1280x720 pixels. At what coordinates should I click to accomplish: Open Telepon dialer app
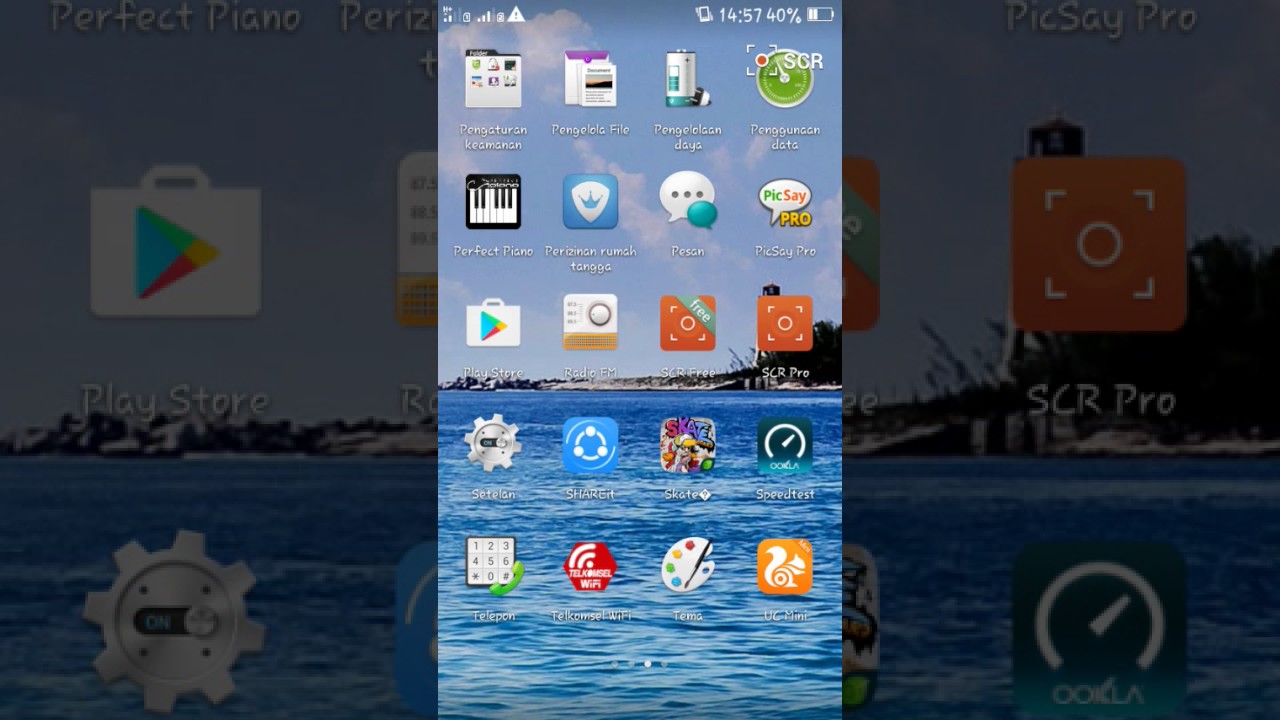click(x=493, y=566)
